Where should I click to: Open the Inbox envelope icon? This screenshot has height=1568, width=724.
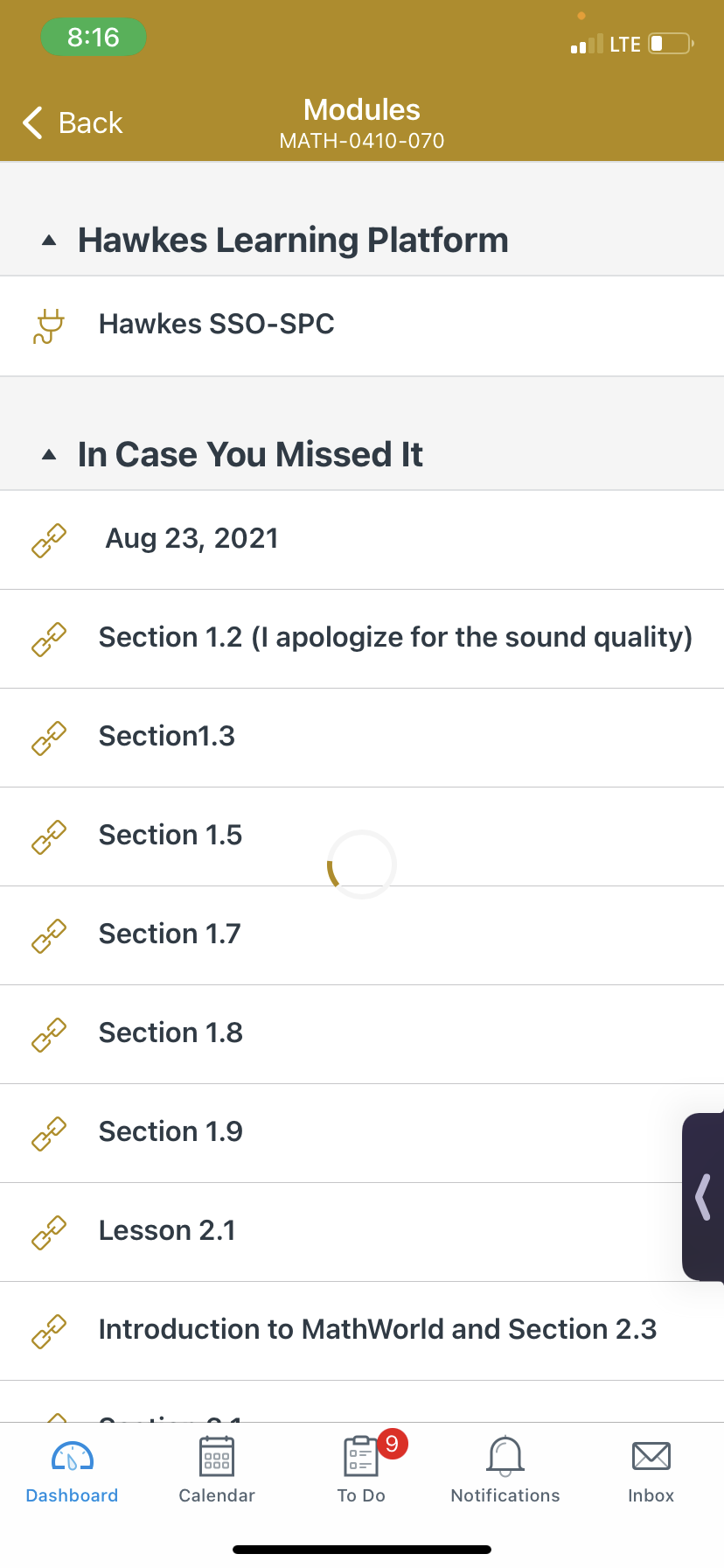click(x=651, y=1456)
